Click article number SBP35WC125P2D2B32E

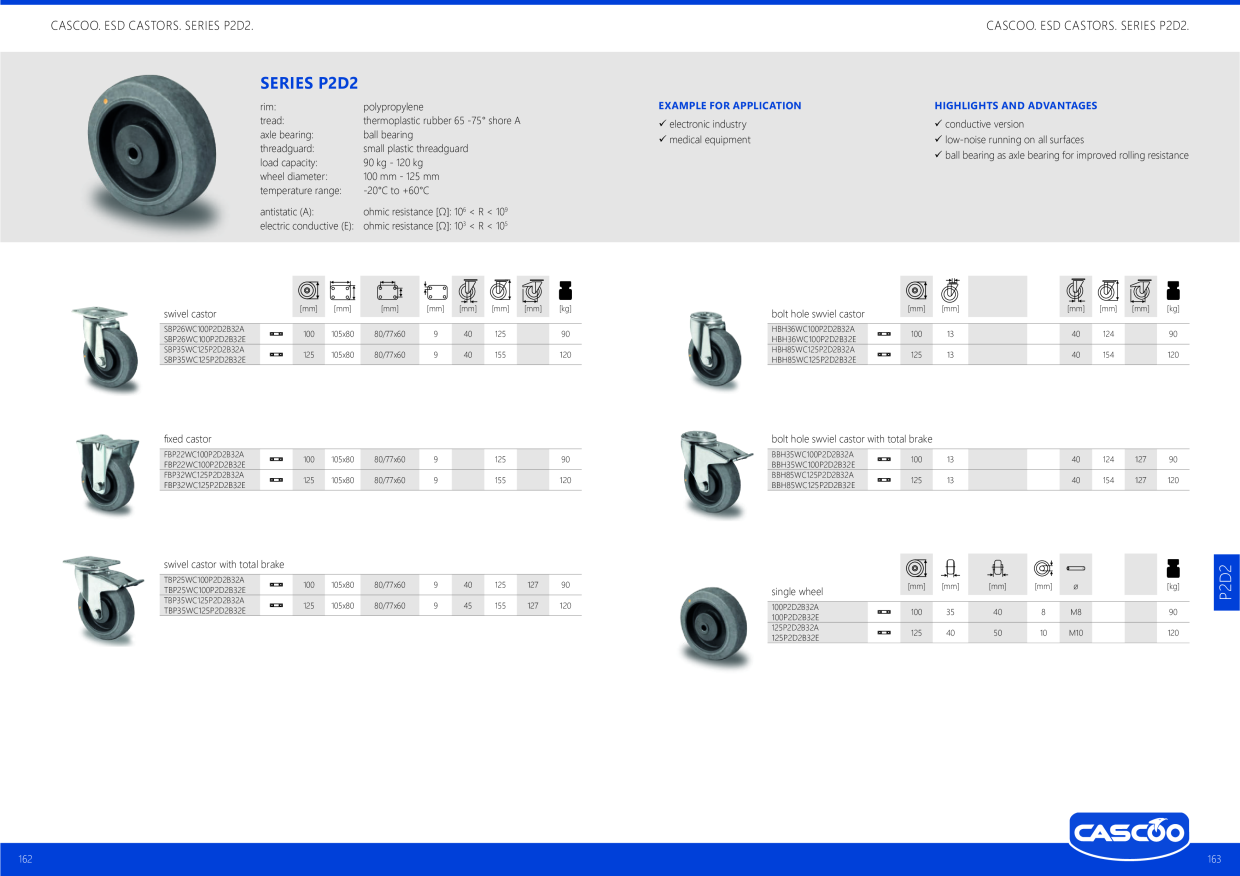click(204, 359)
